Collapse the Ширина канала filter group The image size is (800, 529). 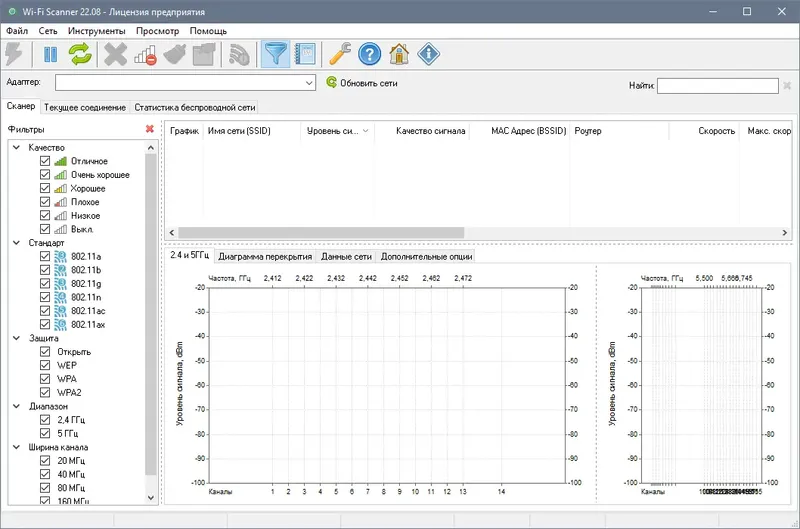point(17,447)
